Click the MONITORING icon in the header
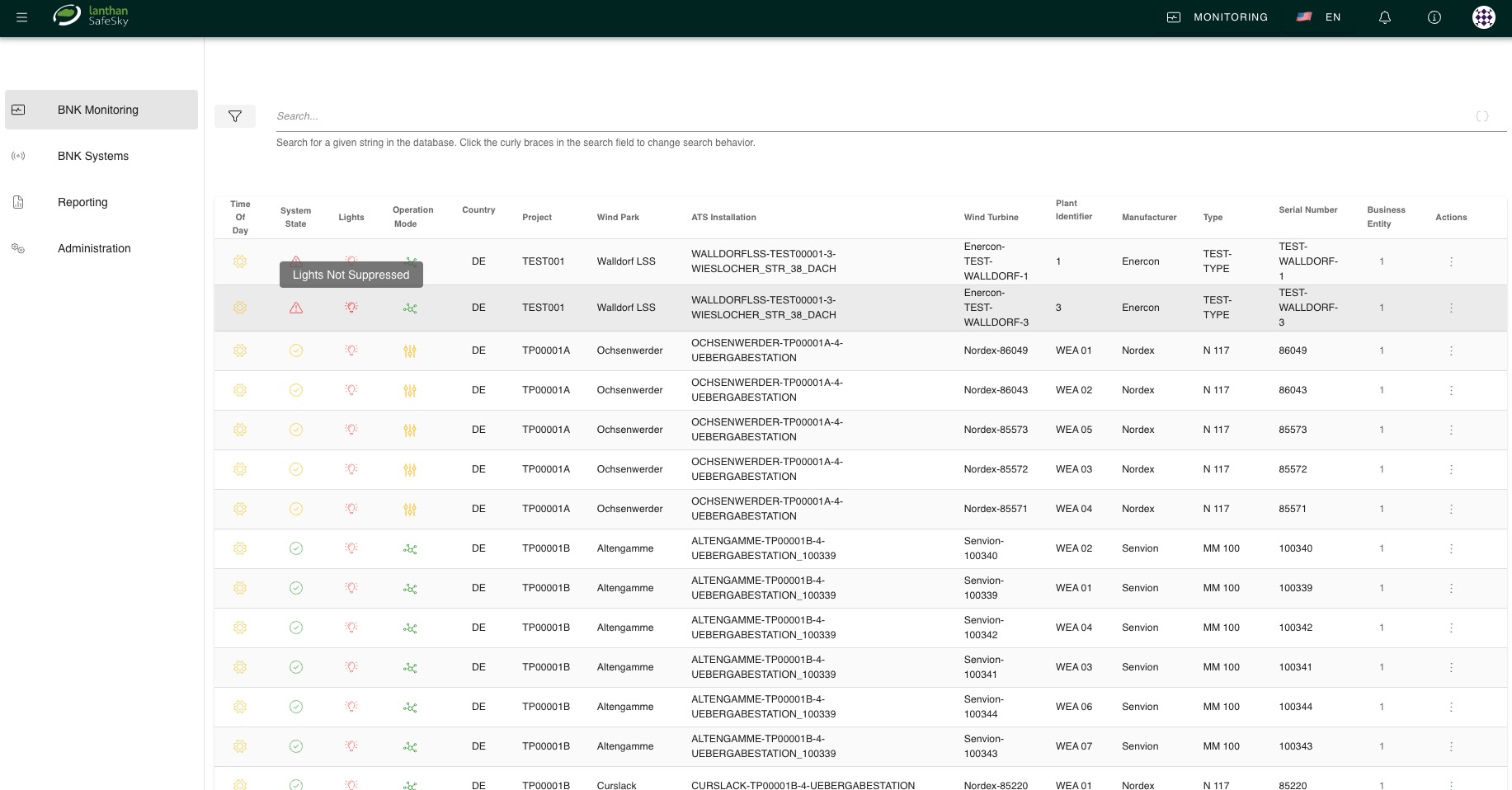1512x790 pixels. tap(1175, 16)
